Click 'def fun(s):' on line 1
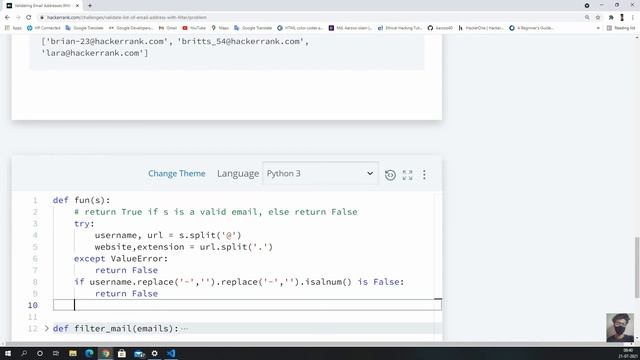 [81, 200]
